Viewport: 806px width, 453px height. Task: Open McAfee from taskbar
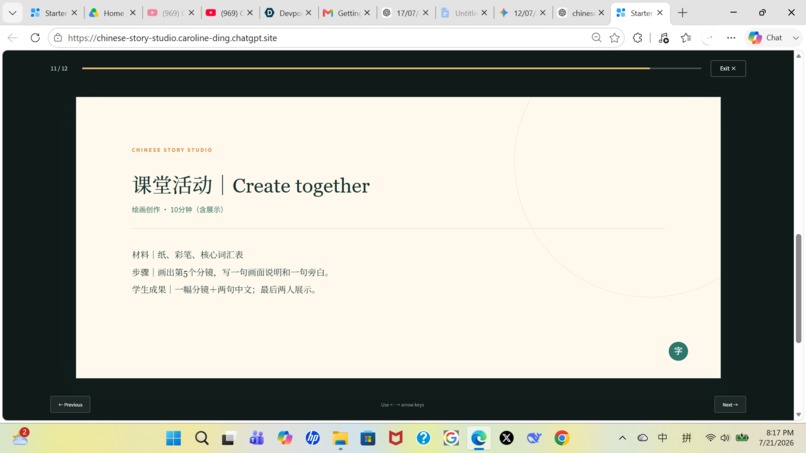coord(395,438)
